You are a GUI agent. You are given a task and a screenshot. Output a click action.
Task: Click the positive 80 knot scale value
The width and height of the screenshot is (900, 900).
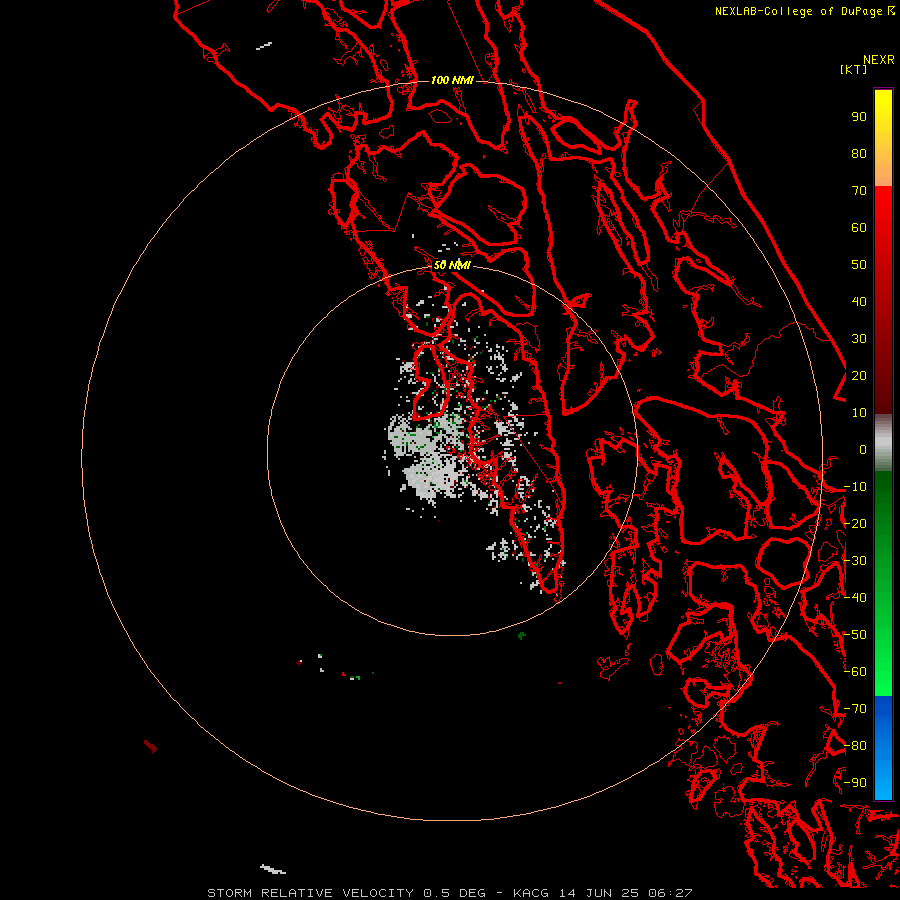[x=859, y=153]
